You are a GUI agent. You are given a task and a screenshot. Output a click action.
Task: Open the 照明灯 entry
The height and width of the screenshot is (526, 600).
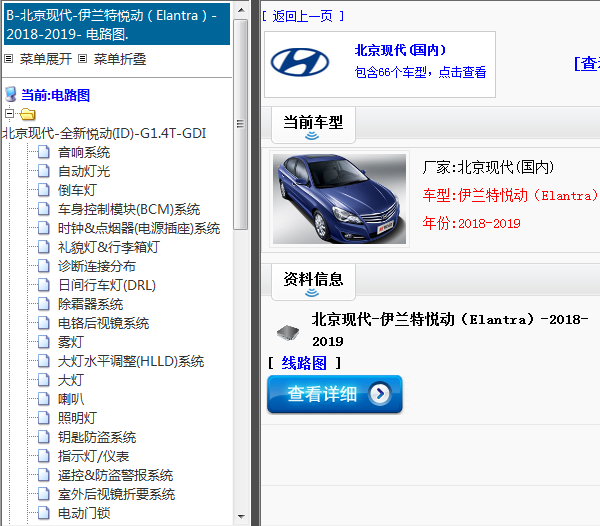pyautogui.click(x=77, y=418)
